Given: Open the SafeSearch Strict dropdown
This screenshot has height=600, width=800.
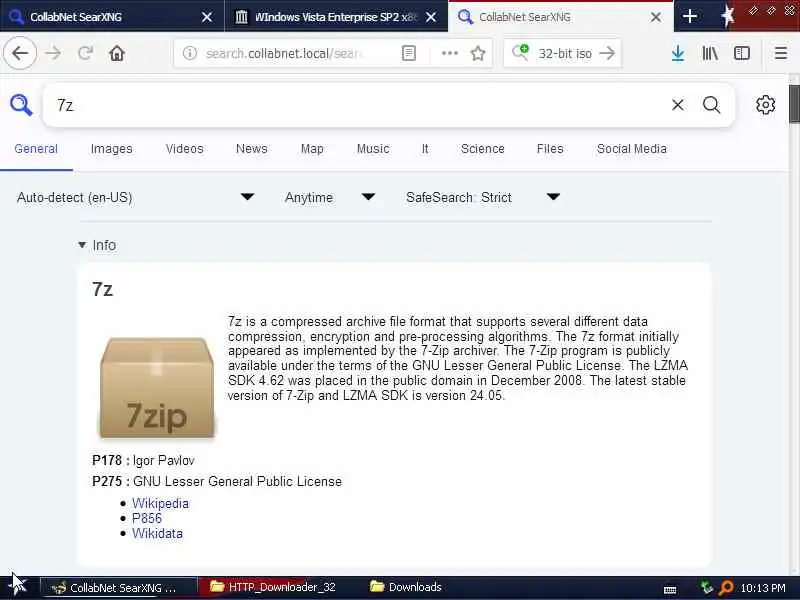Looking at the screenshot, I should coord(483,197).
